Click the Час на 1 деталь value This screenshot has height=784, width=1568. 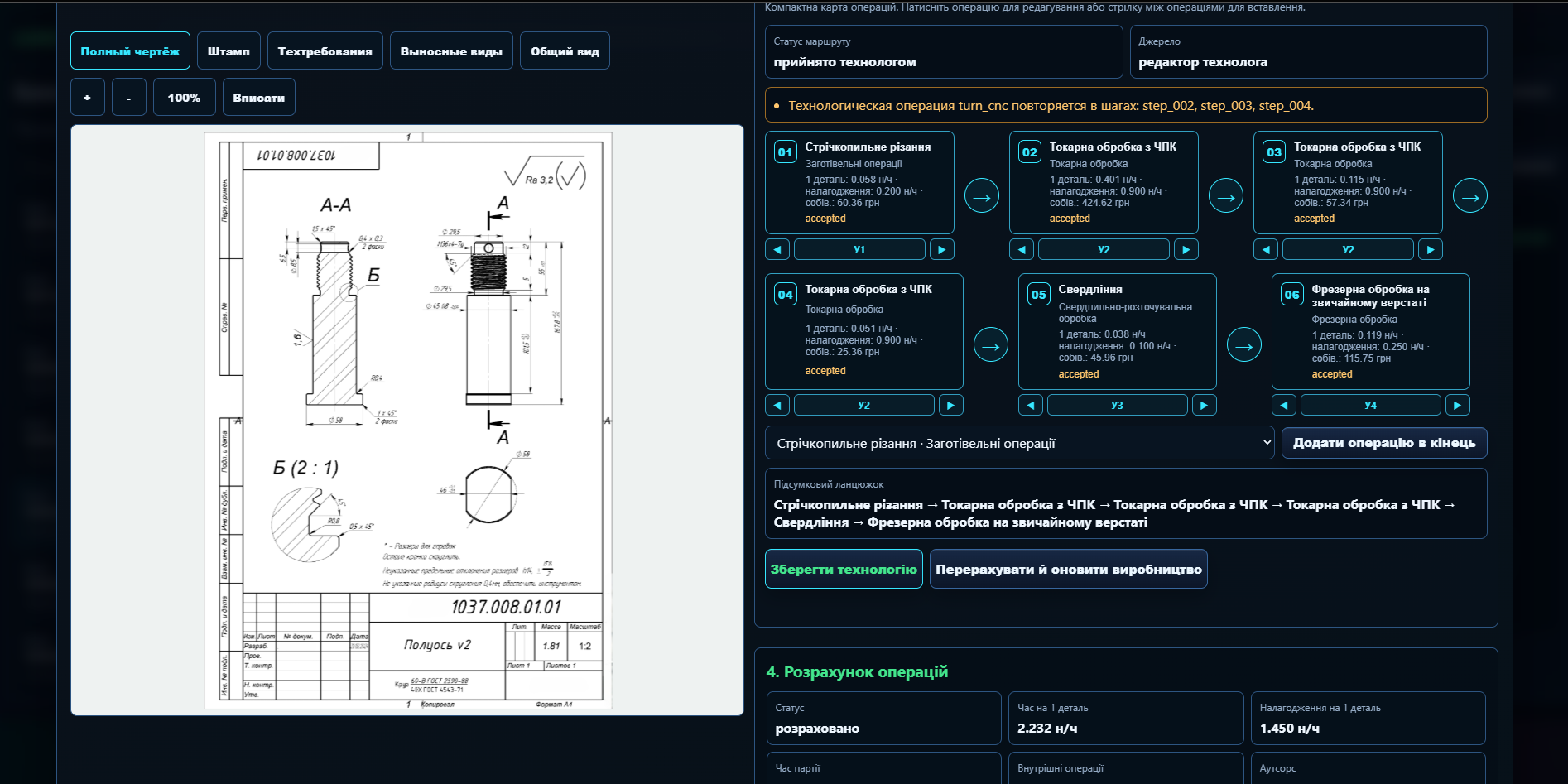tap(1047, 729)
